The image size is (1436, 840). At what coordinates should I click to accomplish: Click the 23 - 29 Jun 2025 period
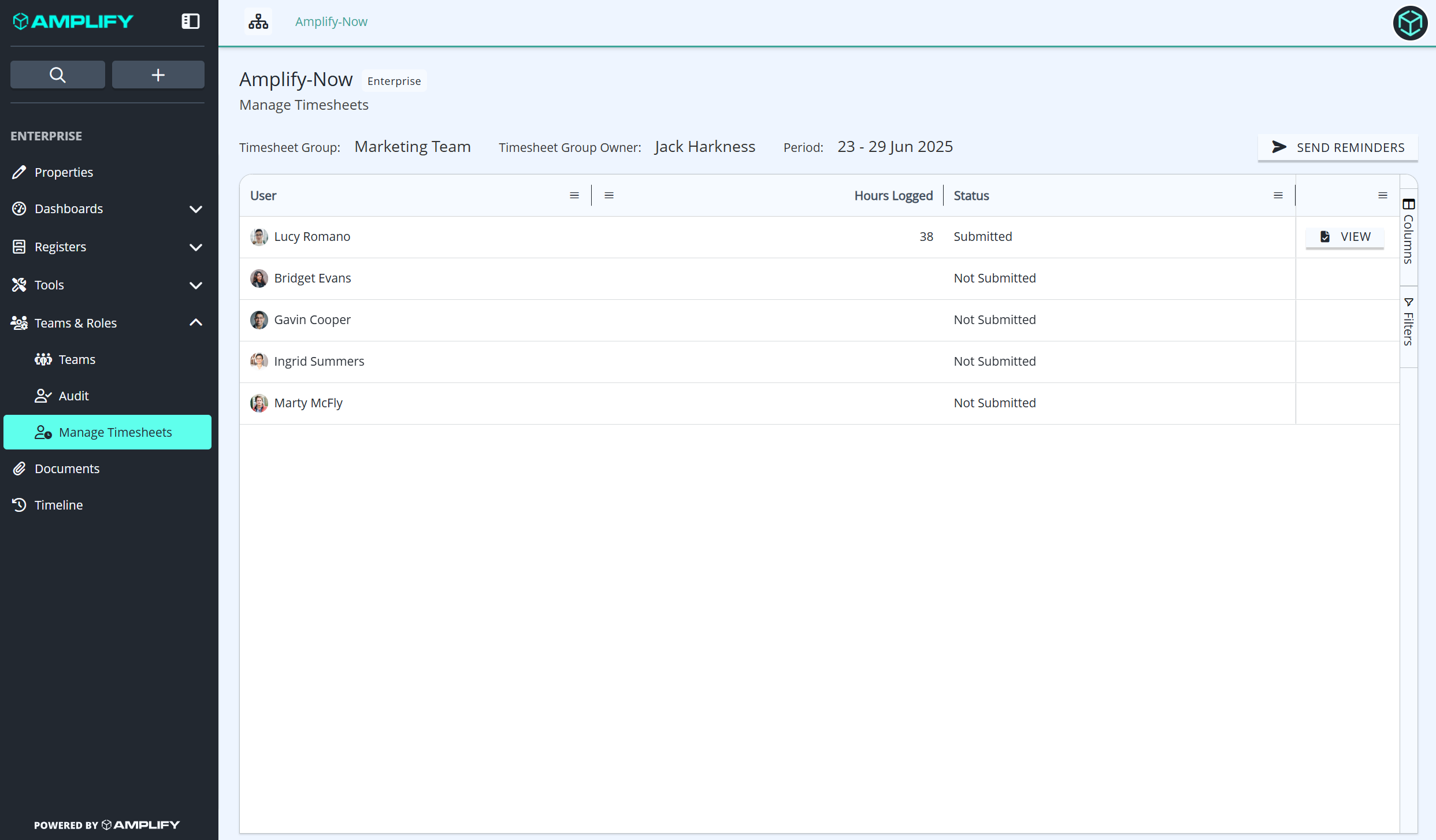[x=895, y=147]
